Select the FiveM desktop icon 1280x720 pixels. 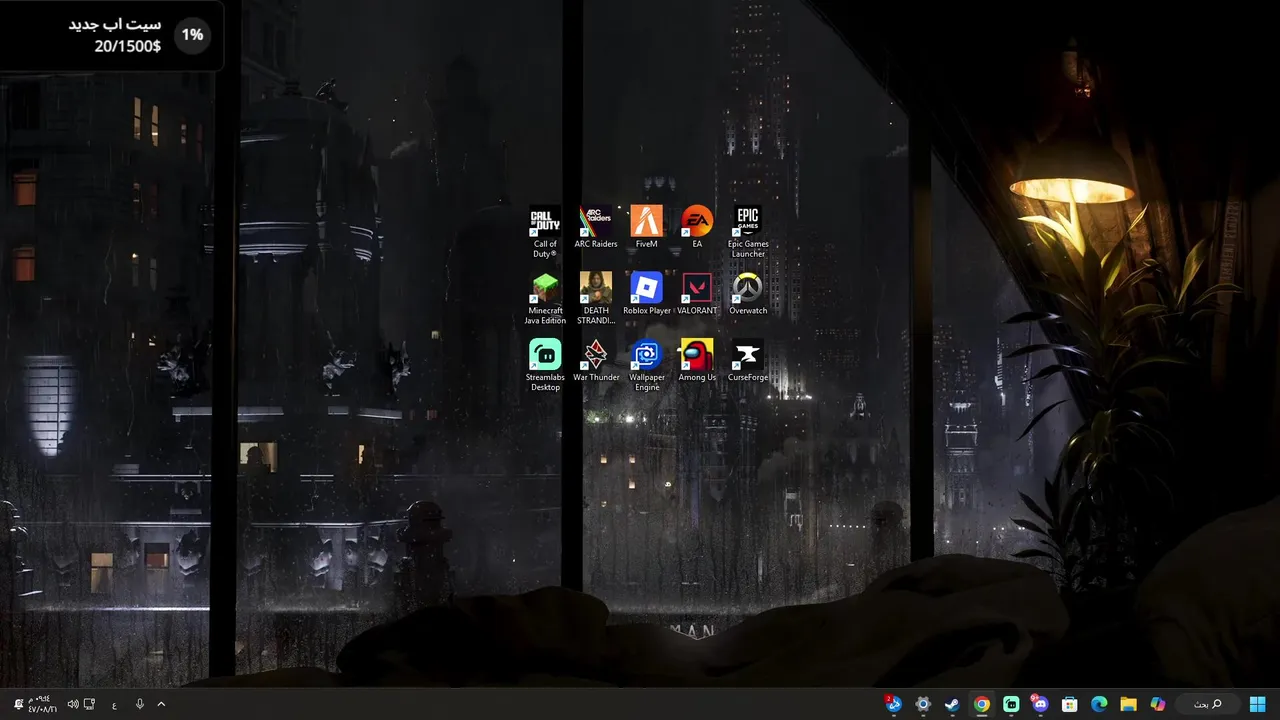(646, 228)
